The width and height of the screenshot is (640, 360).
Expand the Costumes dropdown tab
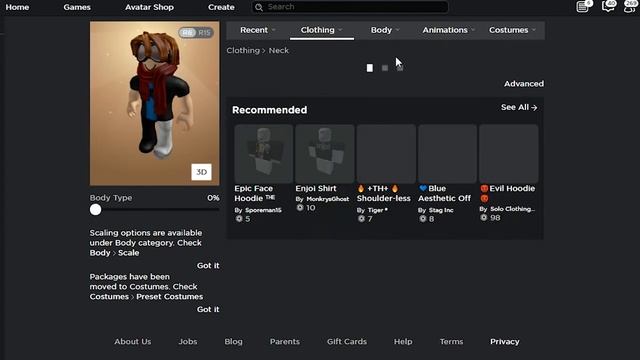[x=512, y=30]
